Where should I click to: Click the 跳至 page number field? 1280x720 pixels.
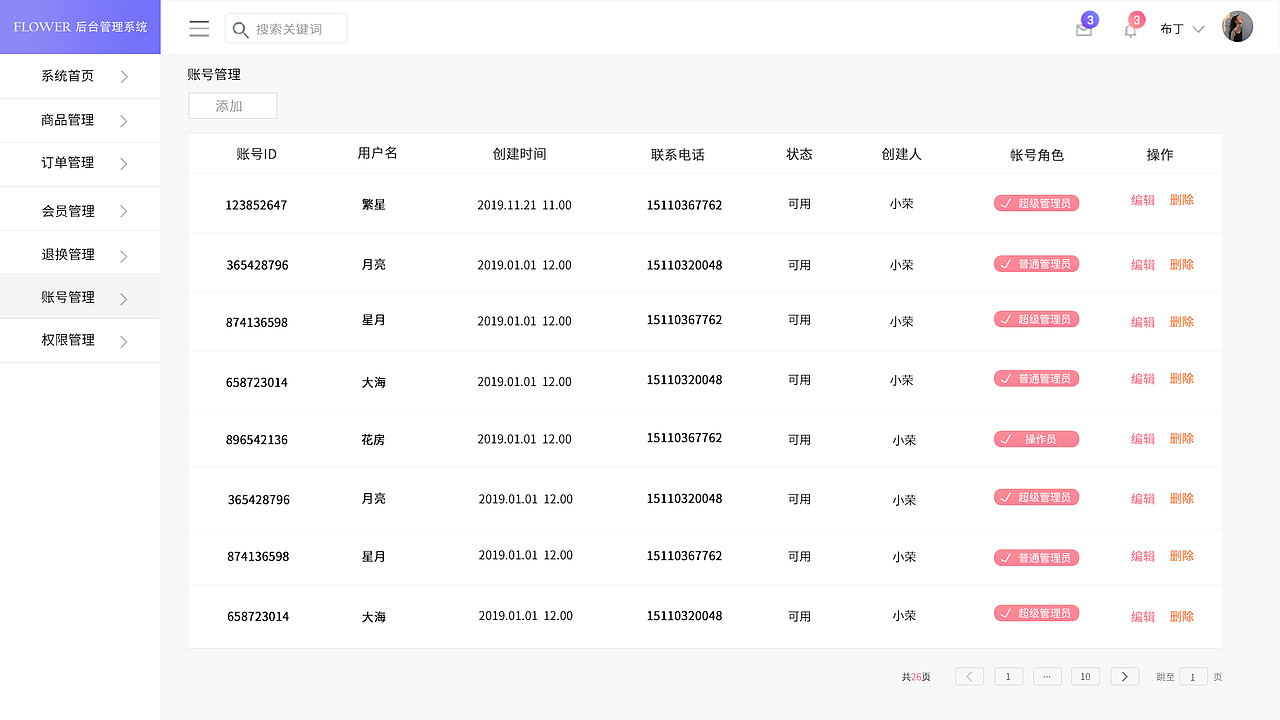click(1193, 677)
